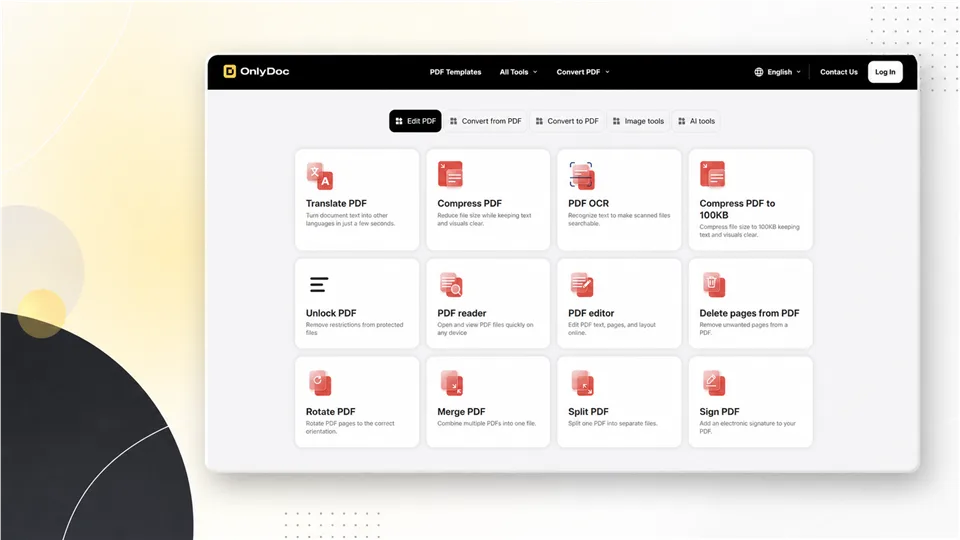The image size is (960, 540).
Task: Click the Split PDF title
Action: tap(588, 411)
